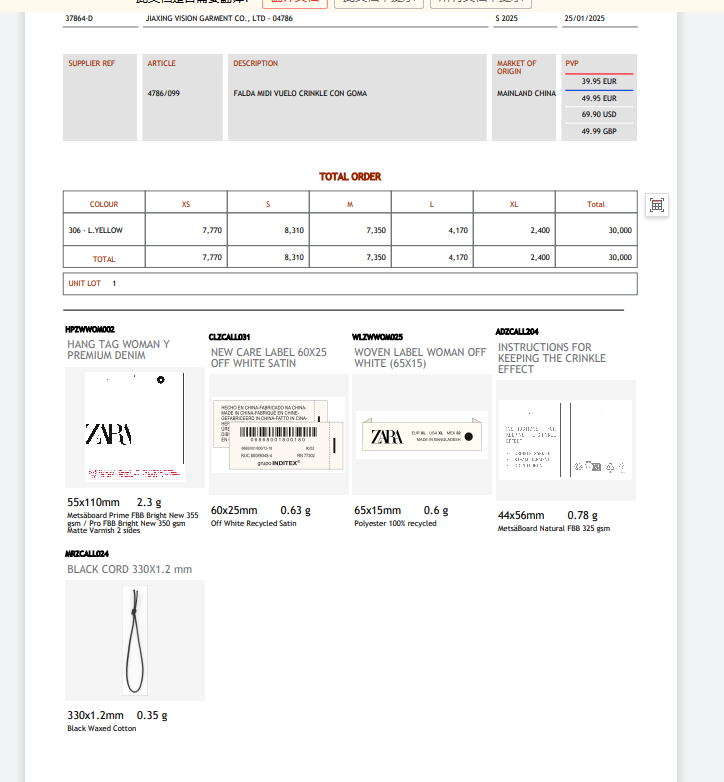The width and height of the screenshot is (724, 782).
Task: Select the care label barcode image
Action: point(278,435)
